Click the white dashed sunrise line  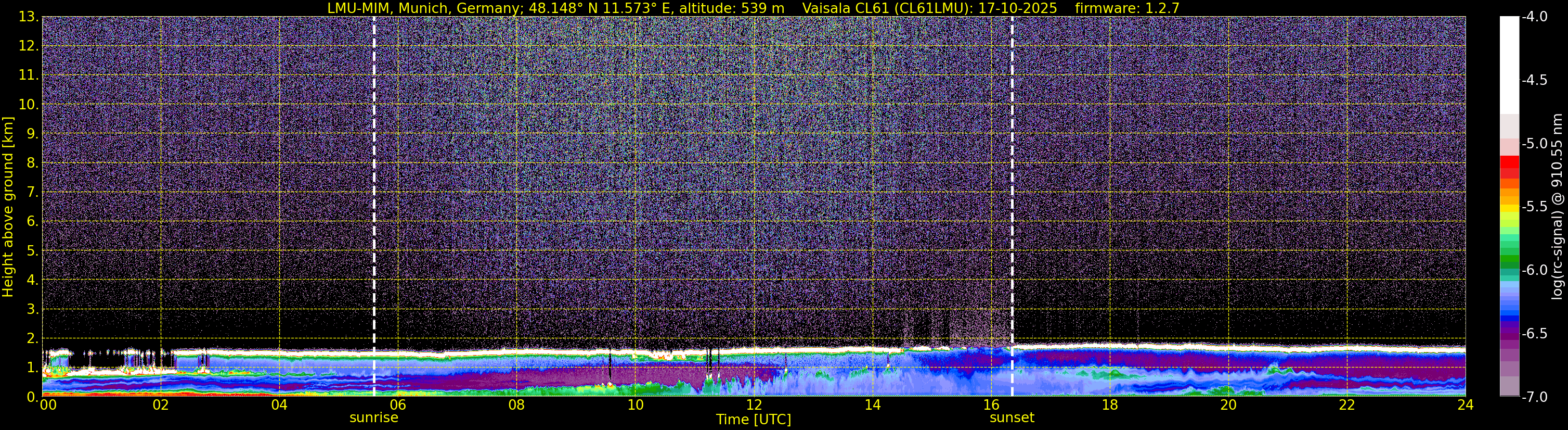pyautogui.click(x=374, y=207)
